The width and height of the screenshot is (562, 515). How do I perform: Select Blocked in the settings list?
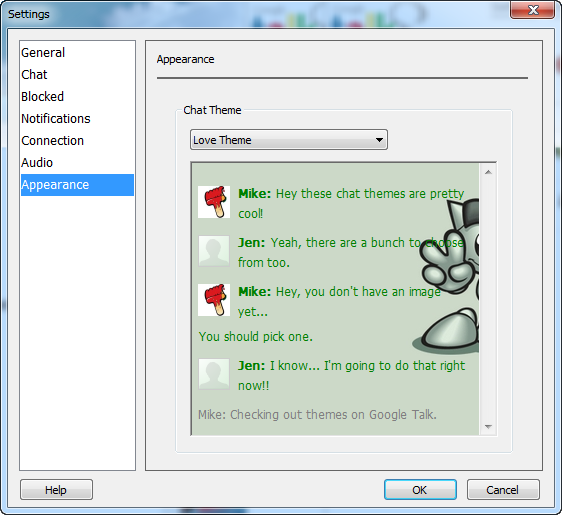coord(77,97)
